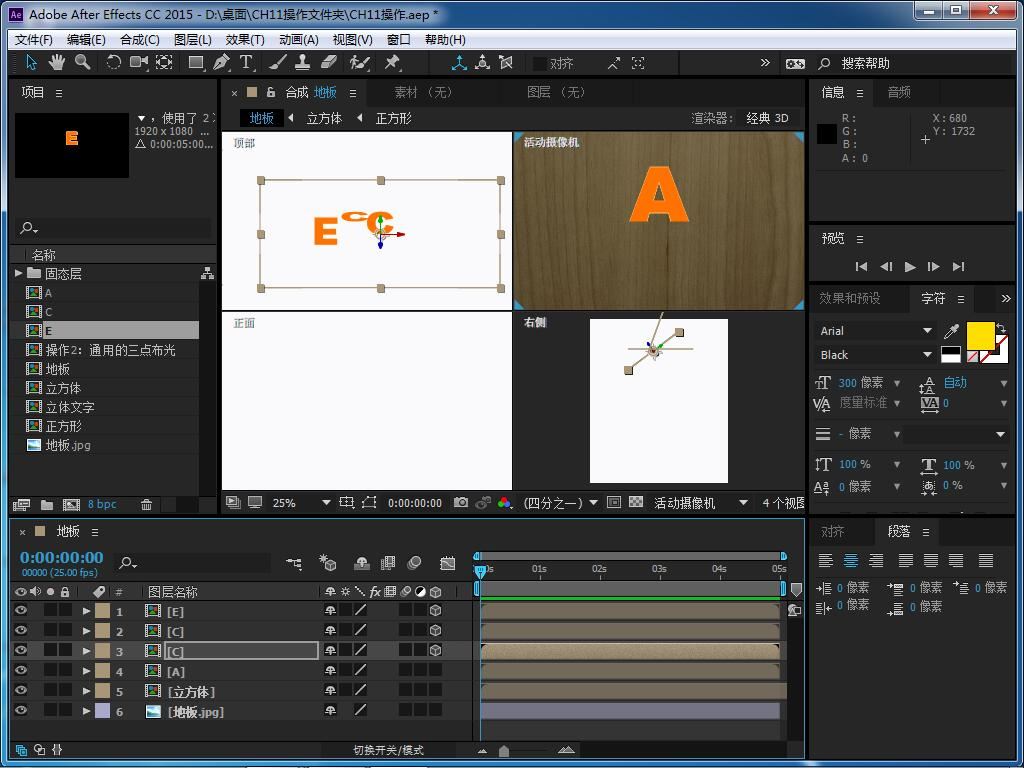The width and height of the screenshot is (1024, 768).
Task: Open the 动画(A) menu
Action: coord(298,40)
